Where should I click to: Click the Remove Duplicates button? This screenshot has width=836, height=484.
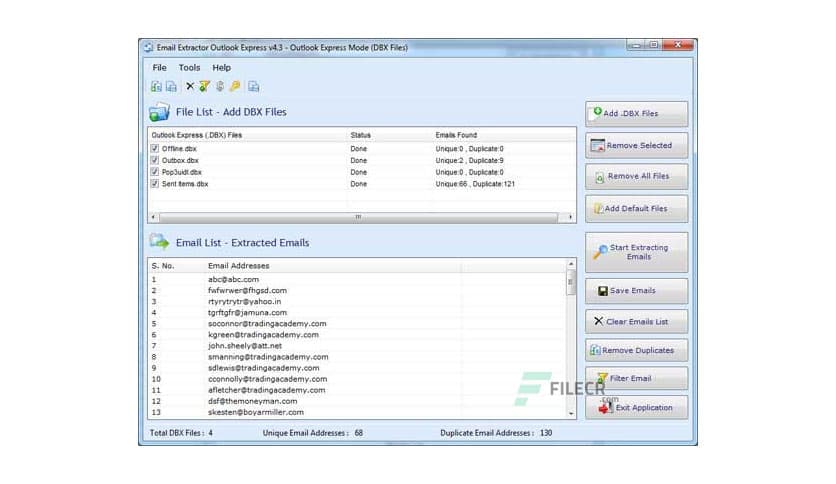pos(637,350)
